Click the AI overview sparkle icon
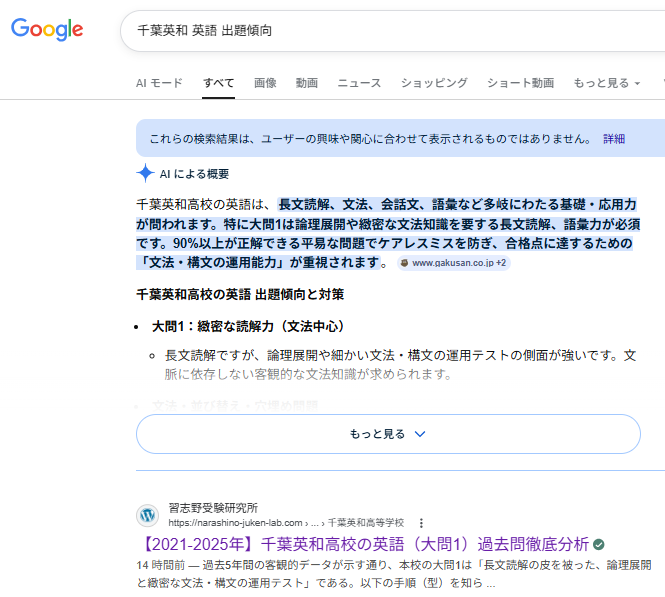Viewport: 665px width, 597px height. [145, 173]
